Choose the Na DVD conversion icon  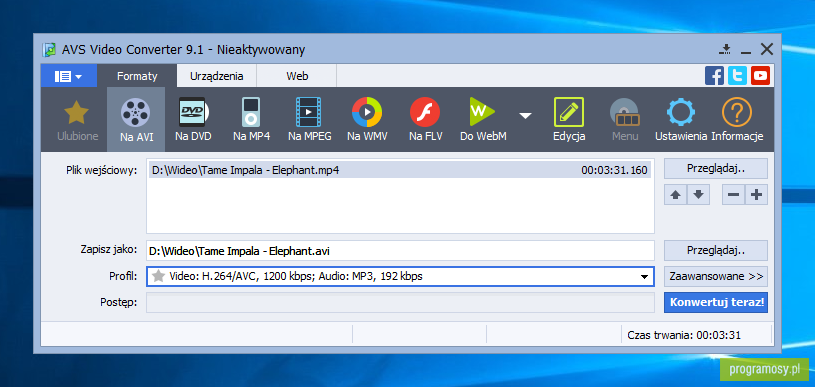click(193, 119)
